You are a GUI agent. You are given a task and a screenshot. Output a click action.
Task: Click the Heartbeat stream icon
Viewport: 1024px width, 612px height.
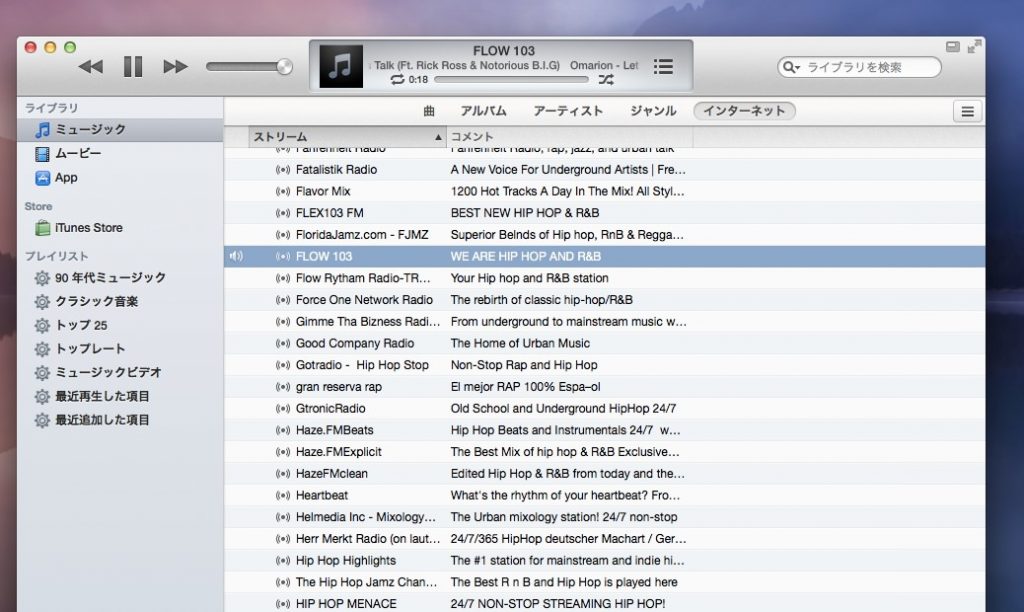[283, 495]
